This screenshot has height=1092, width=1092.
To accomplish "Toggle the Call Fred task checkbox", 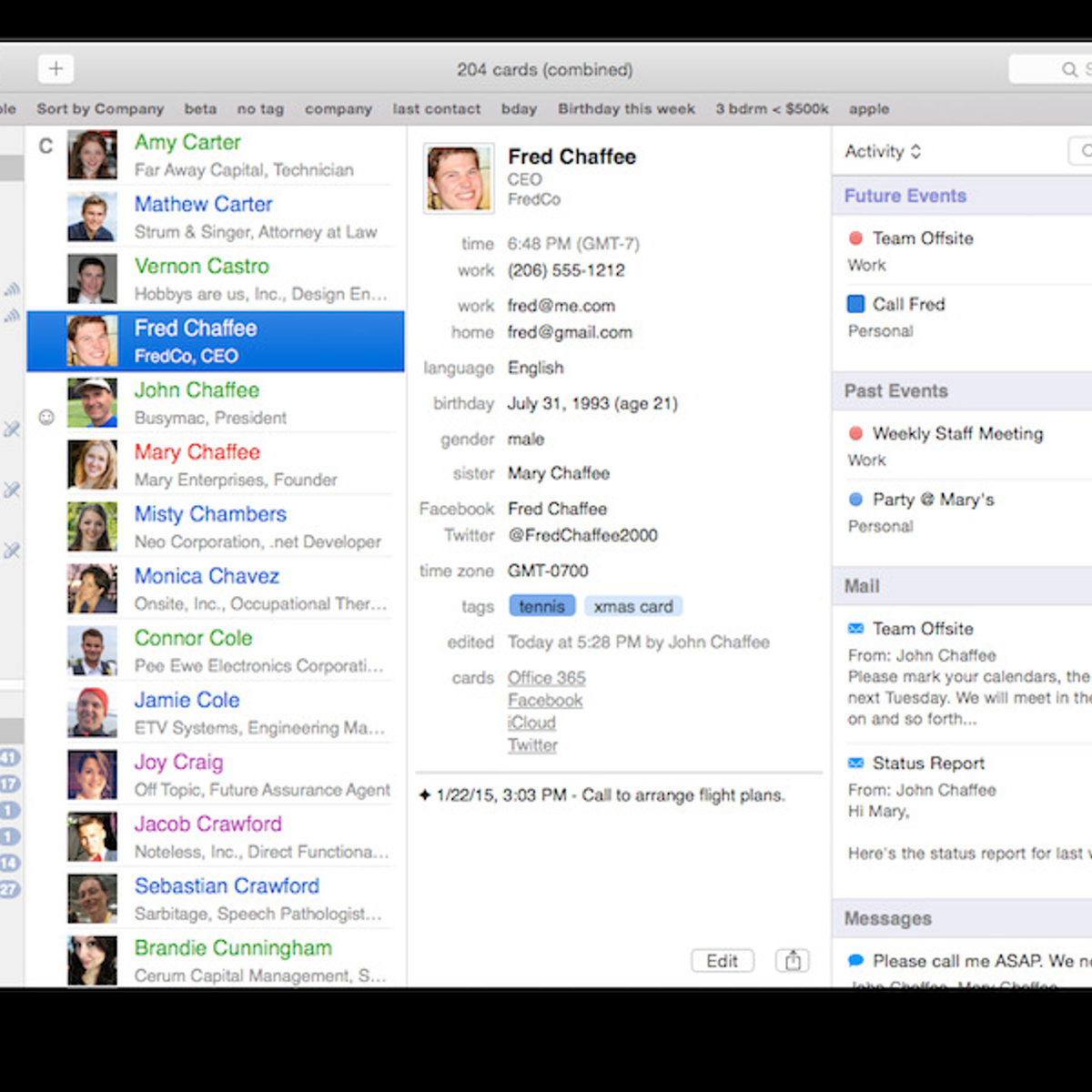I will (855, 304).
